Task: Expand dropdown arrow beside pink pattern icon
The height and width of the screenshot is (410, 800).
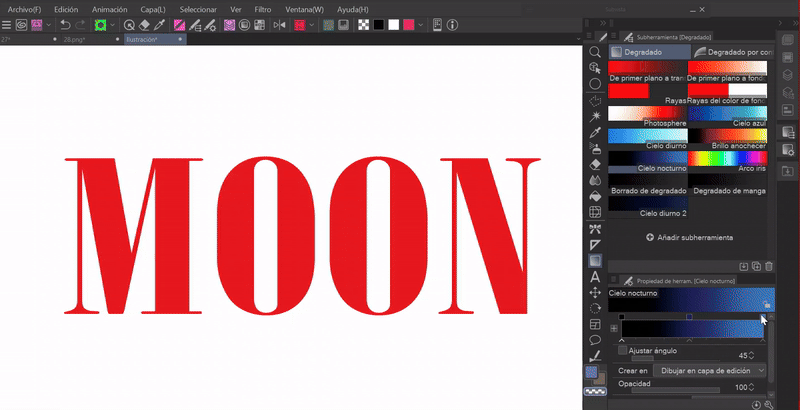Action: (48, 24)
